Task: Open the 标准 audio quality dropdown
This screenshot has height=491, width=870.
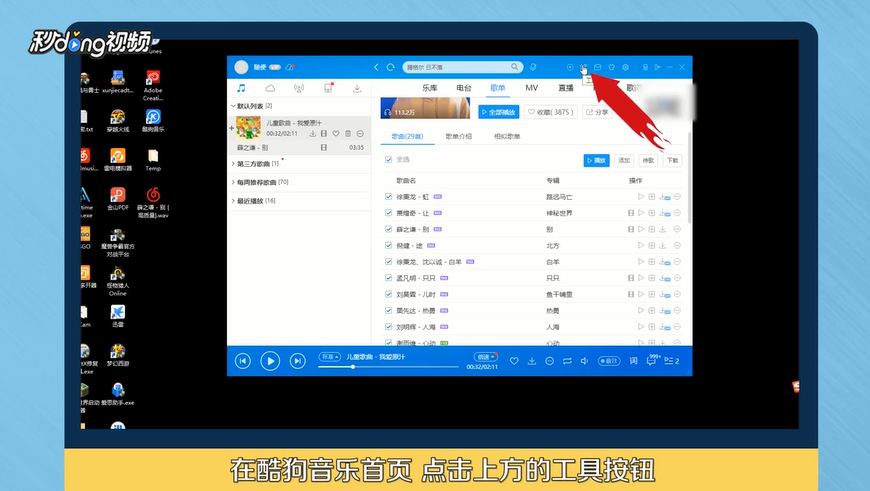Action: pyautogui.click(x=330, y=356)
